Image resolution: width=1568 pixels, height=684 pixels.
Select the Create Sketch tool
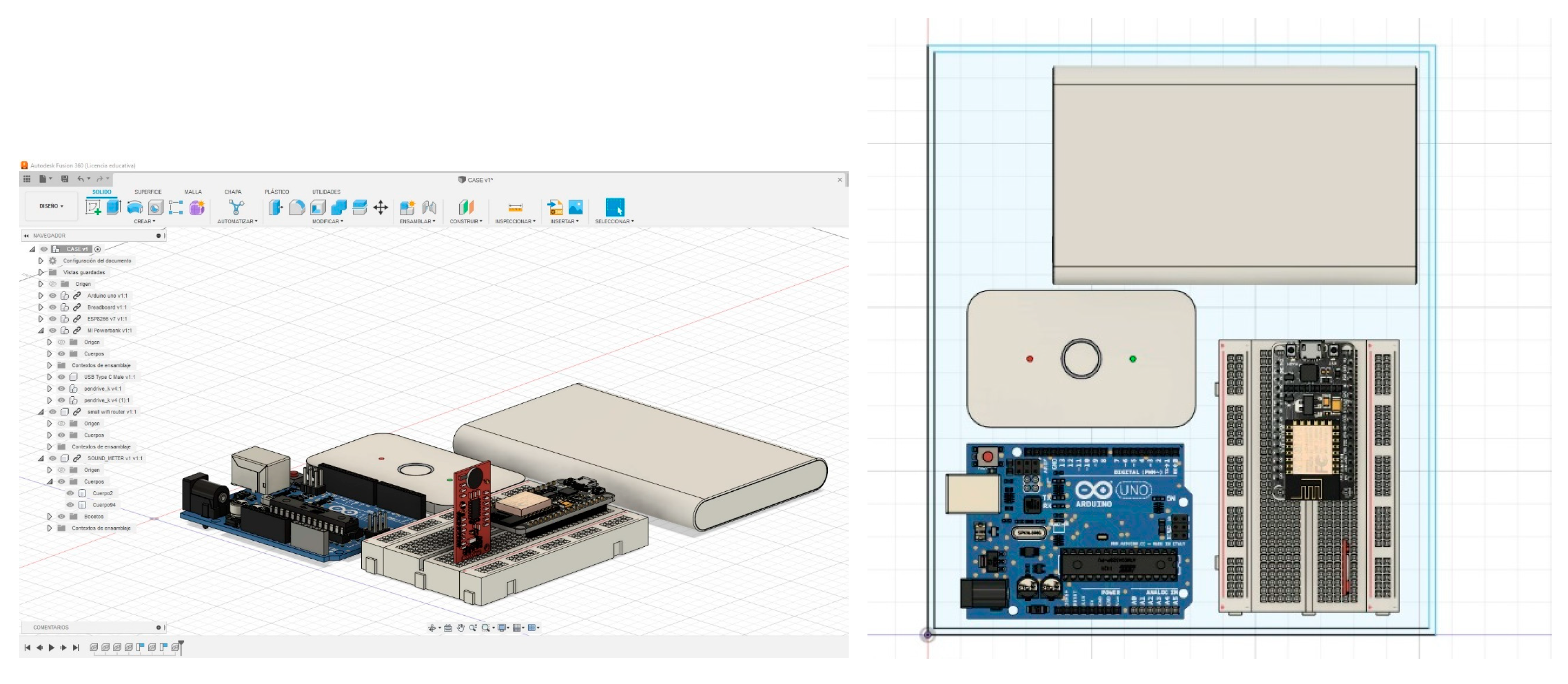tap(92, 207)
